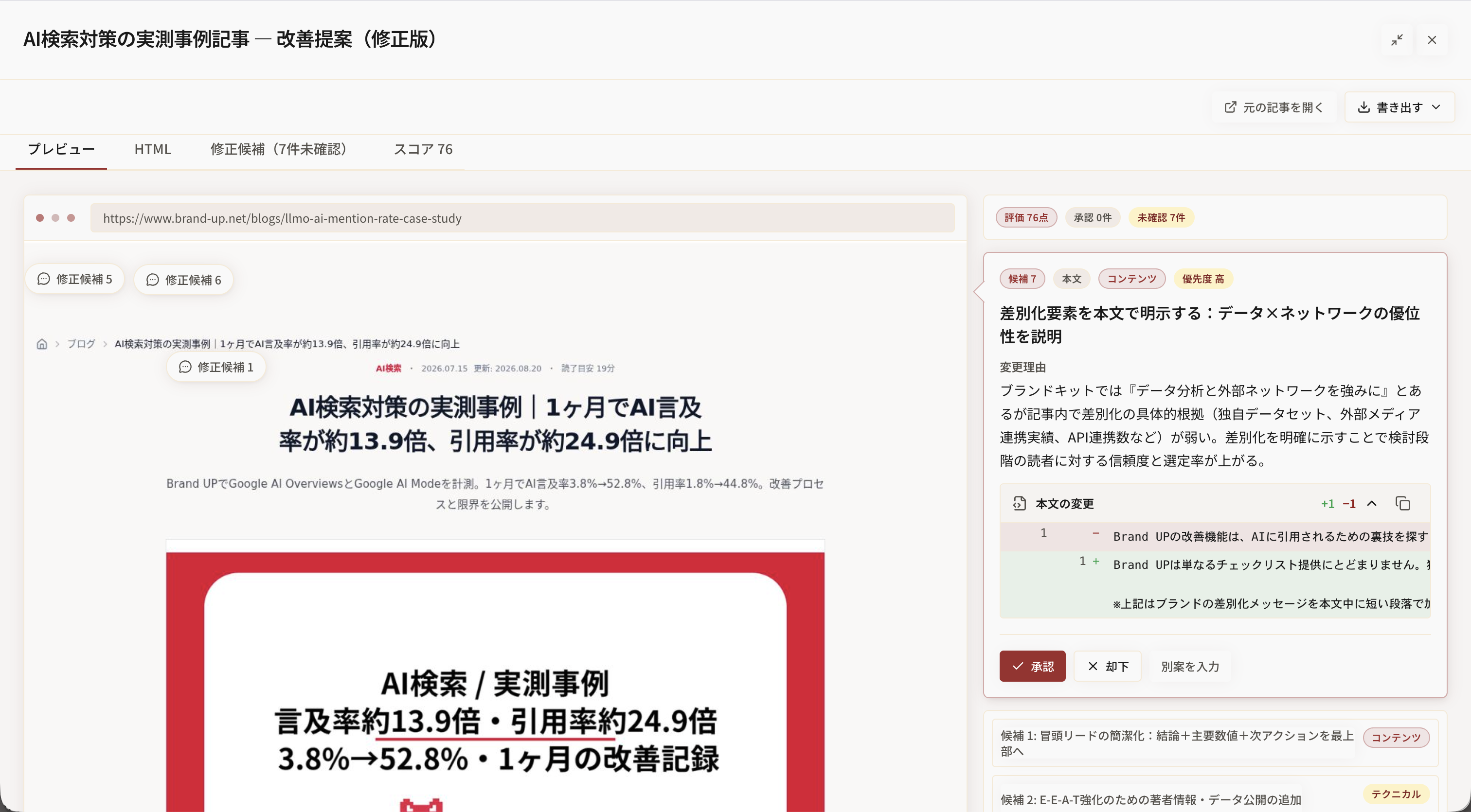Click the コンテンツ tag on candidate 7
This screenshot has width=1471, height=812.
coord(1132,279)
